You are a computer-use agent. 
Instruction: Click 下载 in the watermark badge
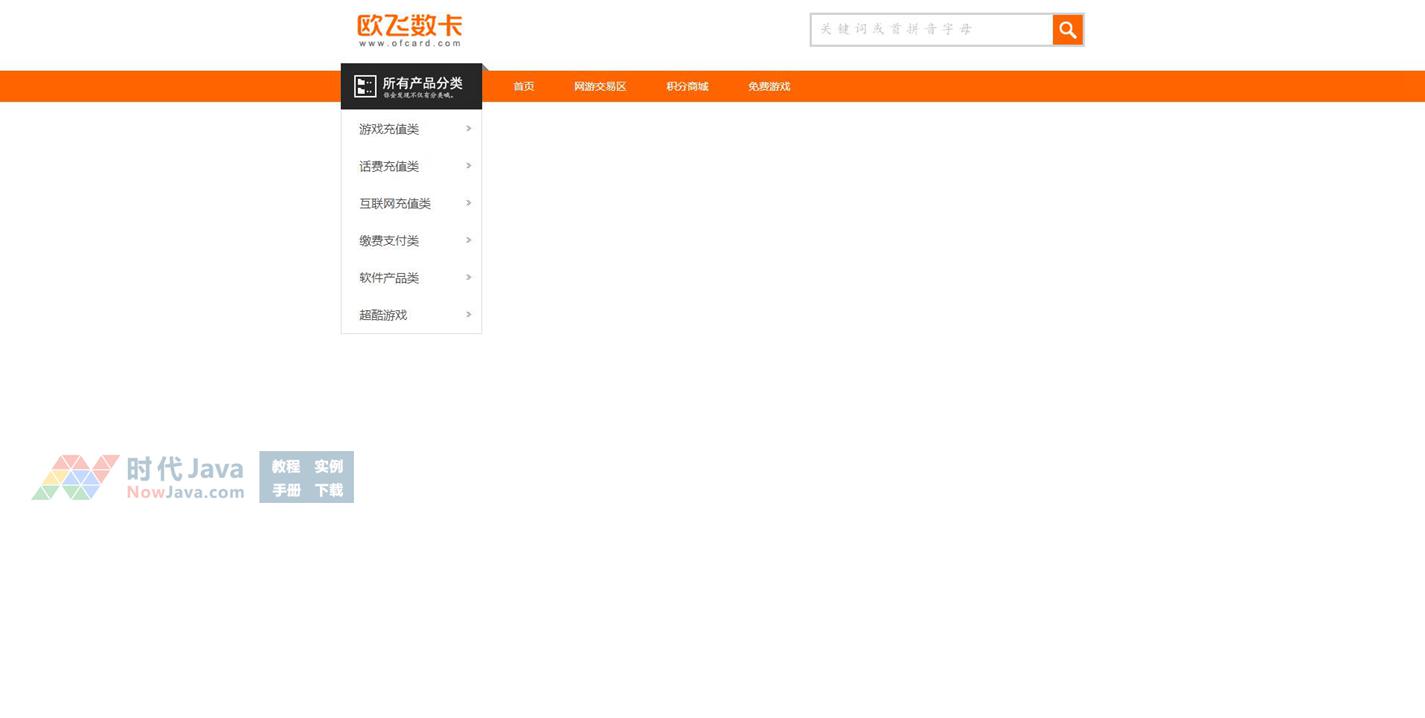click(x=328, y=490)
